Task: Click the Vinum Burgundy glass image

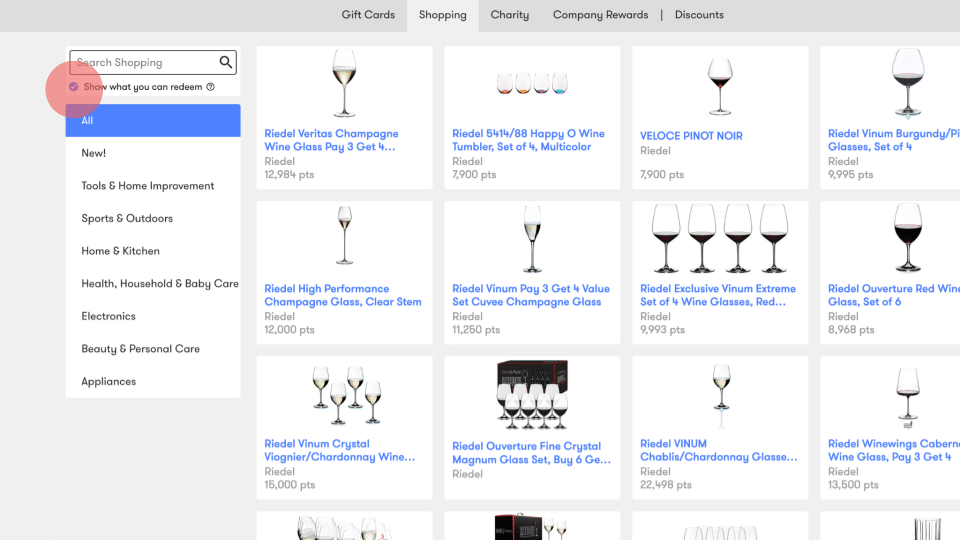Action: [x=908, y=83]
